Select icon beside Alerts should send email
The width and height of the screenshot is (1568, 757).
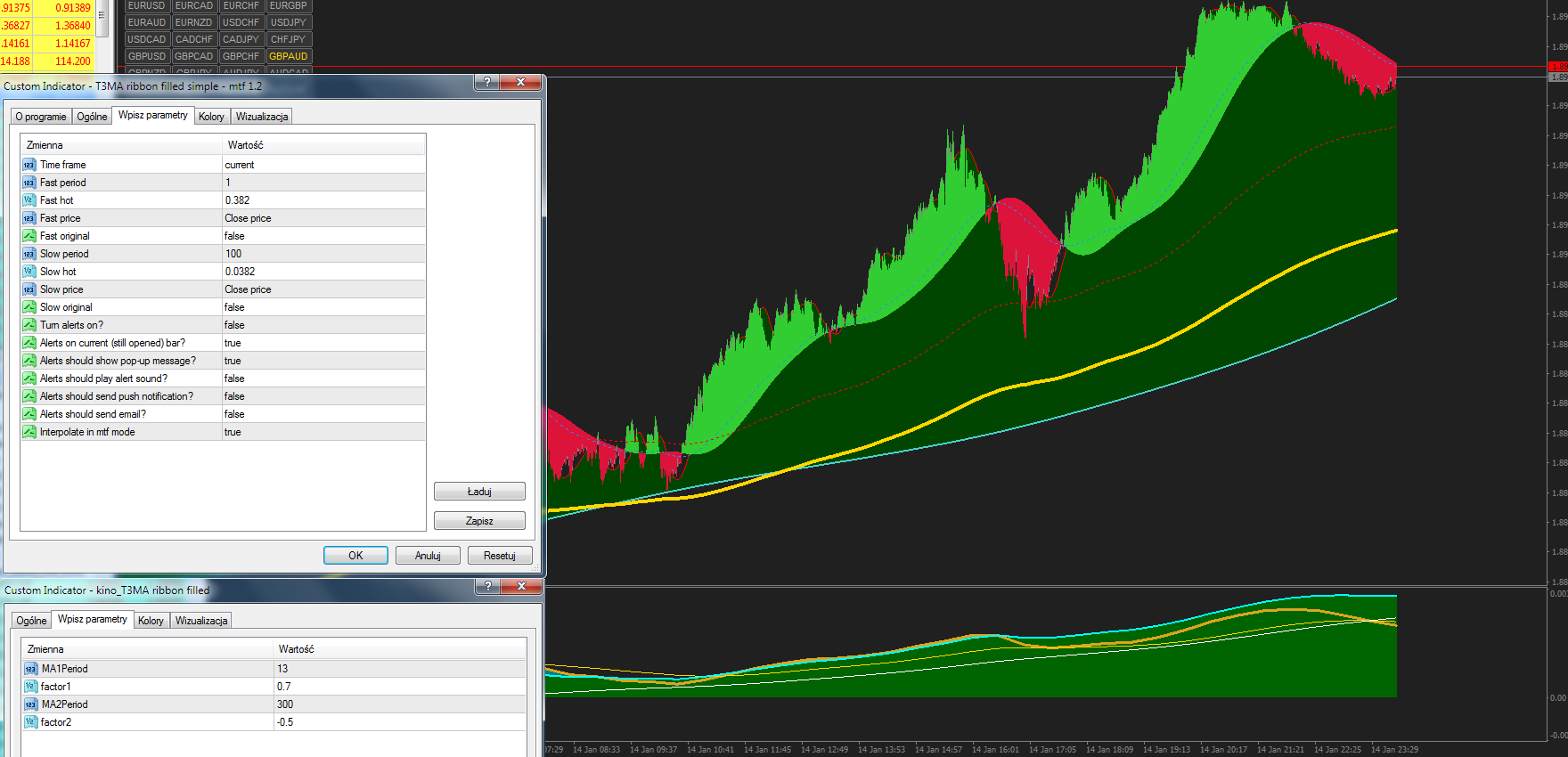pyautogui.click(x=29, y=414)
